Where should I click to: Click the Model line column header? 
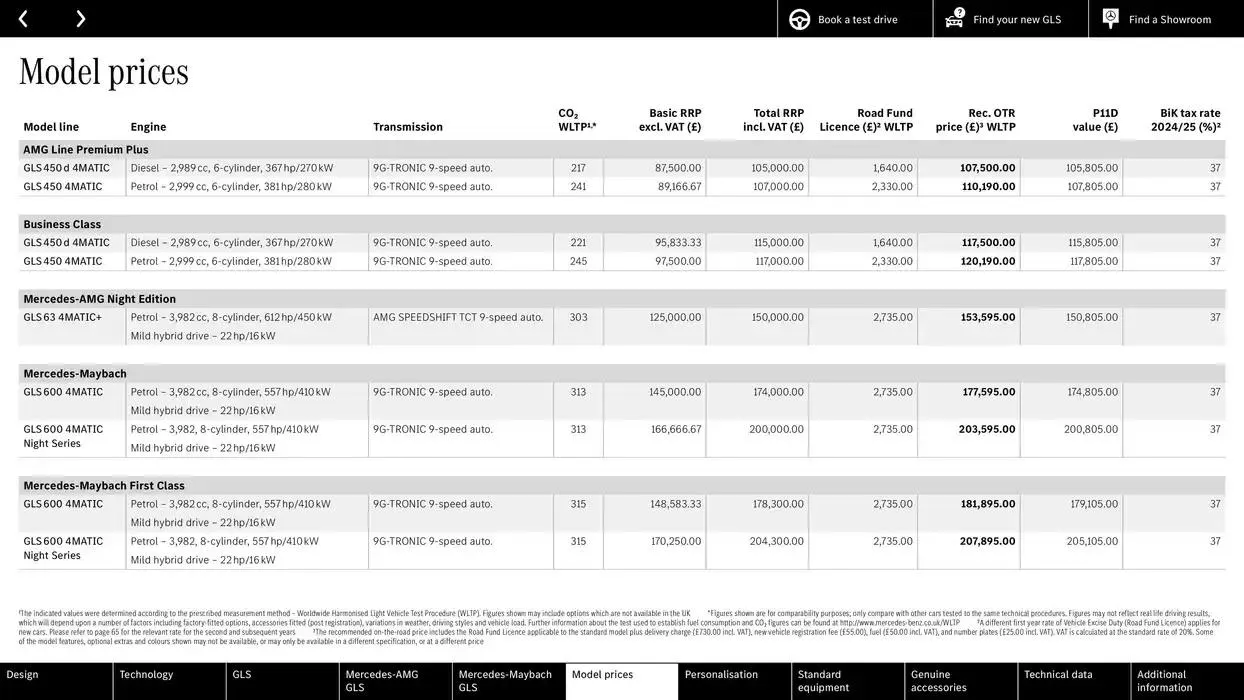pos(51,127)
